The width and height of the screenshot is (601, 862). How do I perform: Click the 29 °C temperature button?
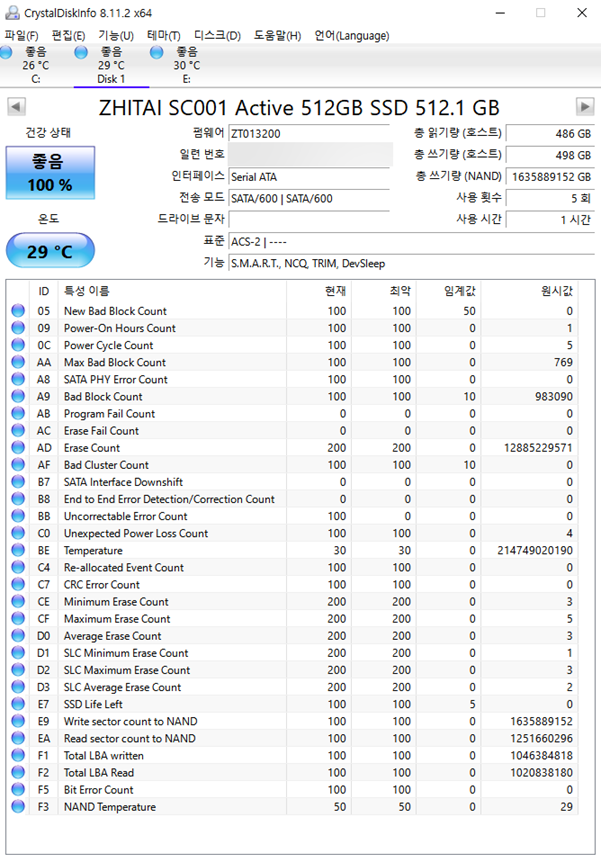point(50,251)
